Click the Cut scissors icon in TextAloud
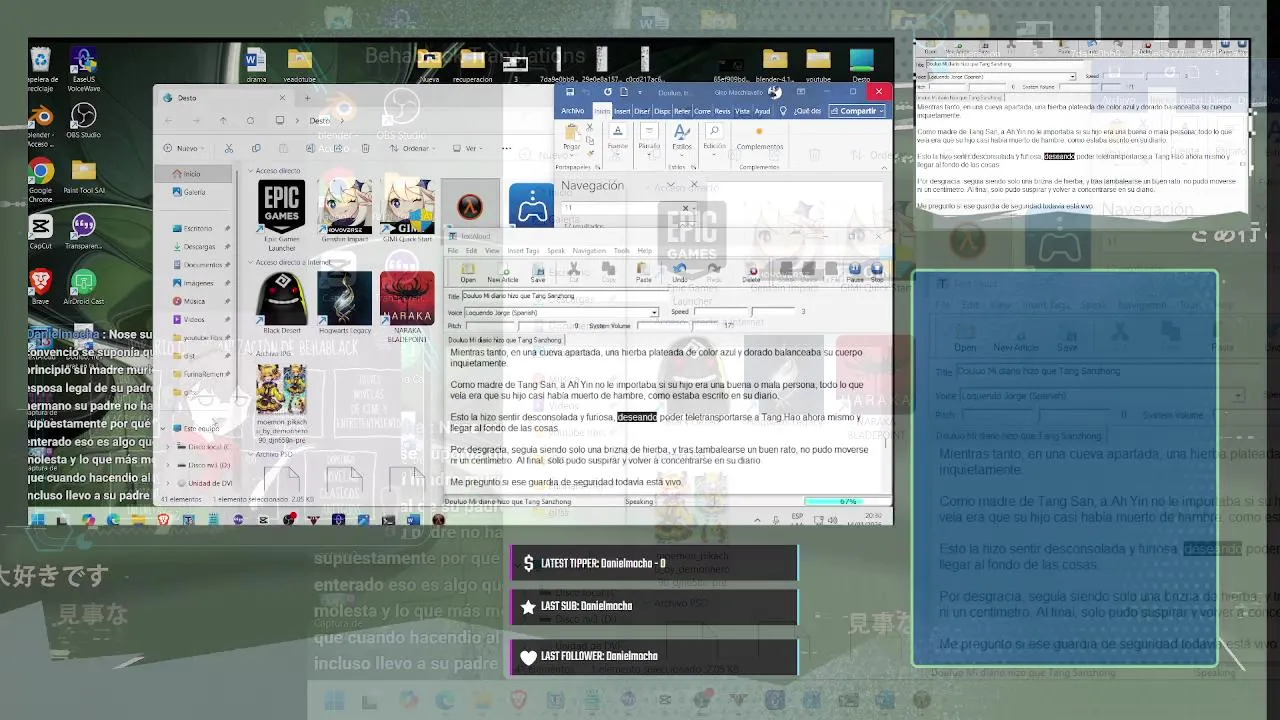1280x720 pixels. coord(574,270)
